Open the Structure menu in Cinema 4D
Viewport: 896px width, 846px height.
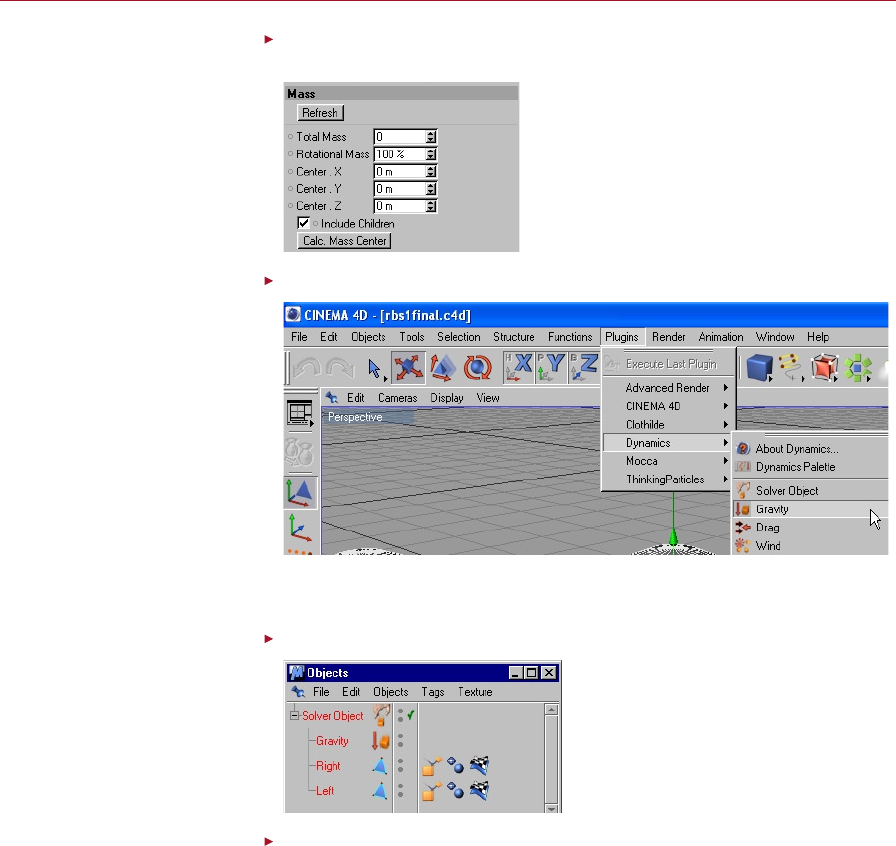pos(514,337)
